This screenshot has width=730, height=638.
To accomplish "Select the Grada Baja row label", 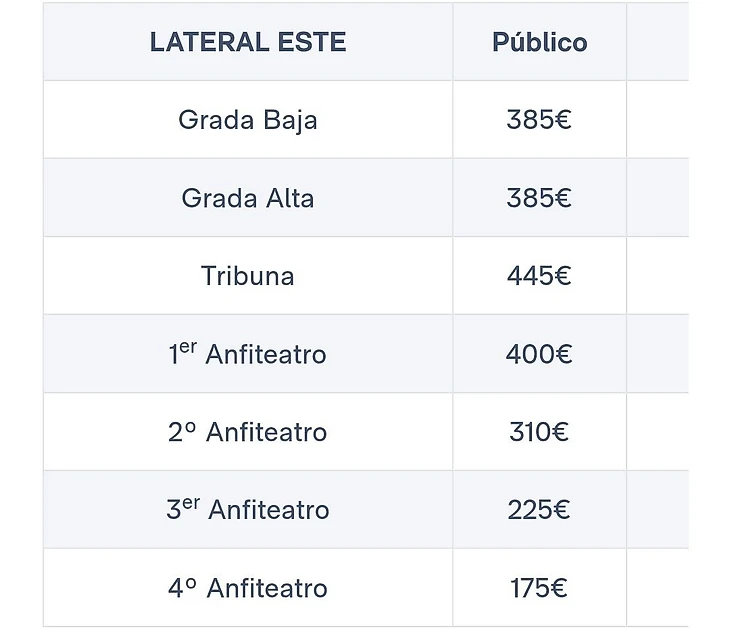I will (x=248, y=120).
